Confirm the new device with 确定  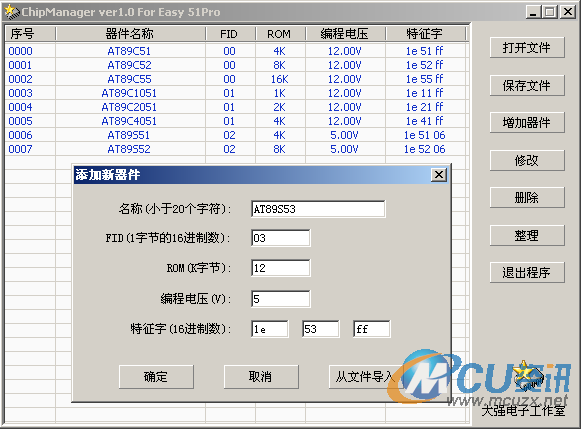pyautogui.click(x=156, y=377)
